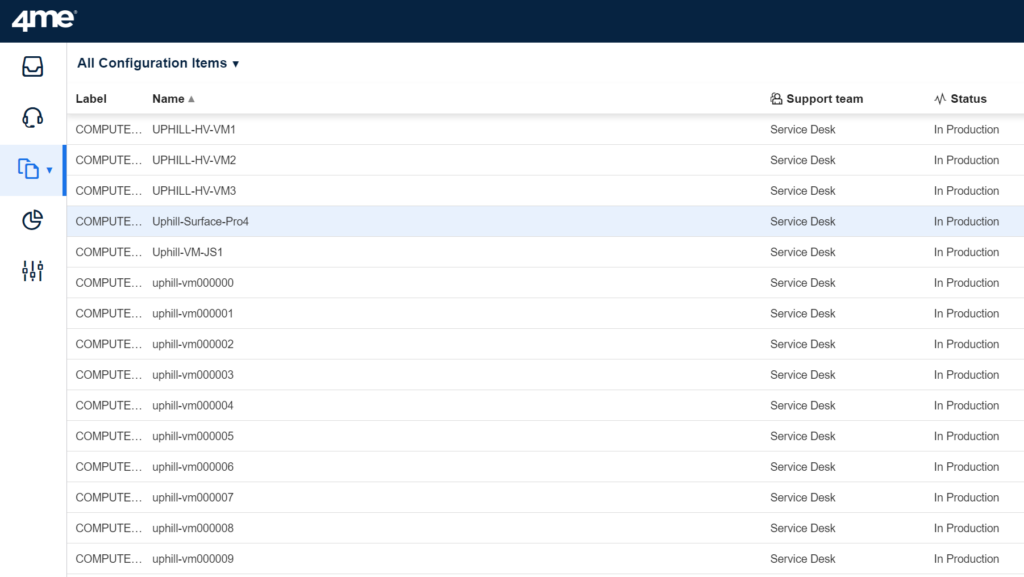Click Service Desk next to UPHILL-HV-VM2

[803, 160]
